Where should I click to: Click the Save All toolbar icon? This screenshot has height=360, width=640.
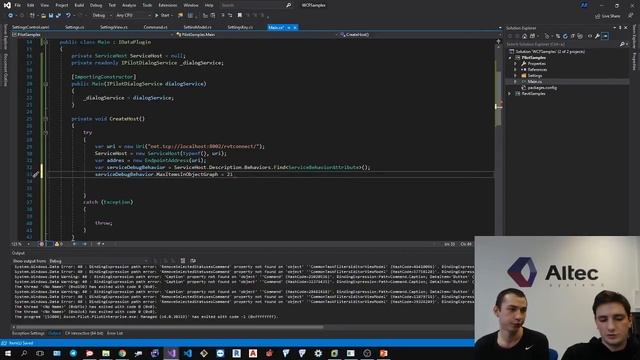pyautogui.click(x=58, y=16)
